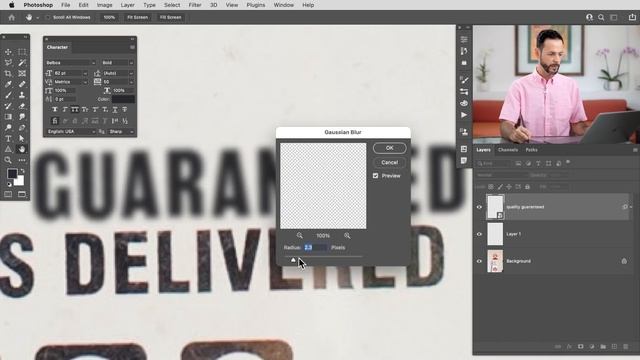Open the English: USA language dropdown
Screen dimensions: 640x360
click(71, 131)
